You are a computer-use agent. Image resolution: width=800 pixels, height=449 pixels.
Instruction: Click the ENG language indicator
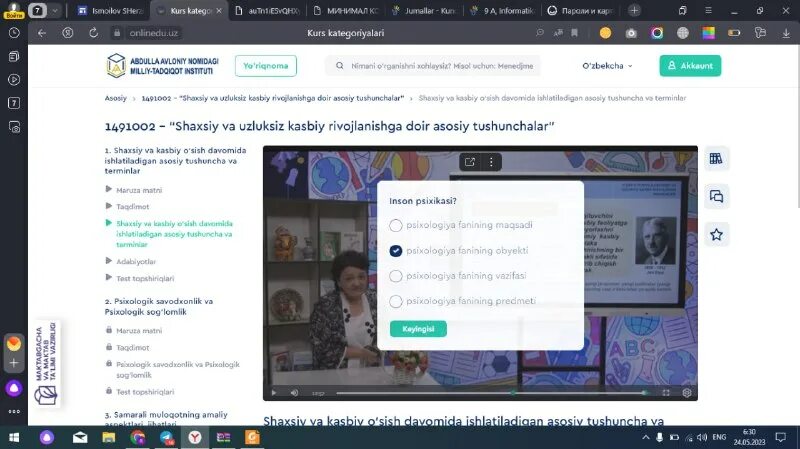point(719,437)
